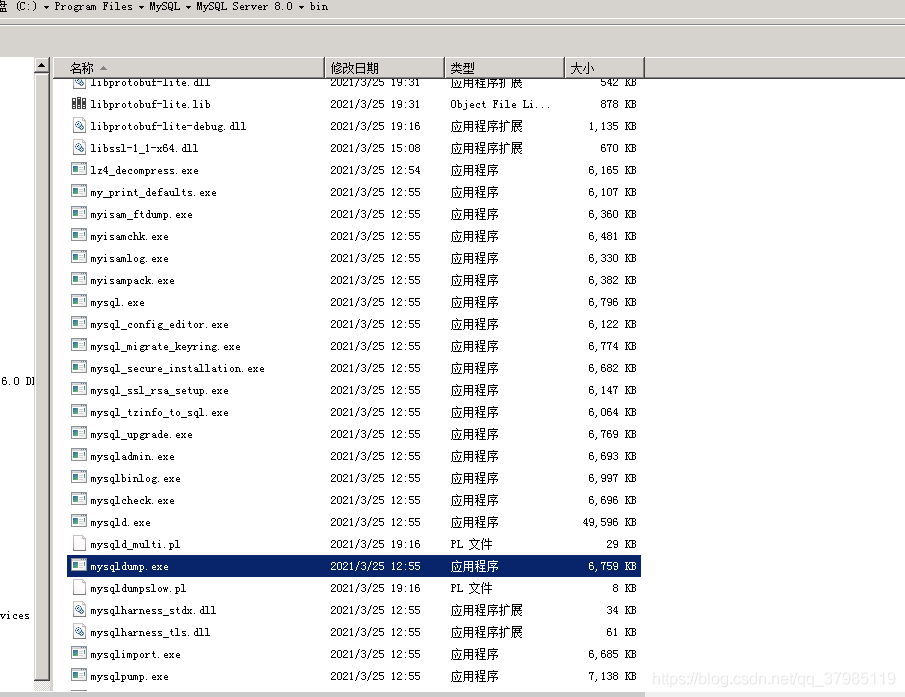The width and height of the screenshot is (905, 697).
Task: Click the Object File Li... type cell
Action: tap(500, 104)
